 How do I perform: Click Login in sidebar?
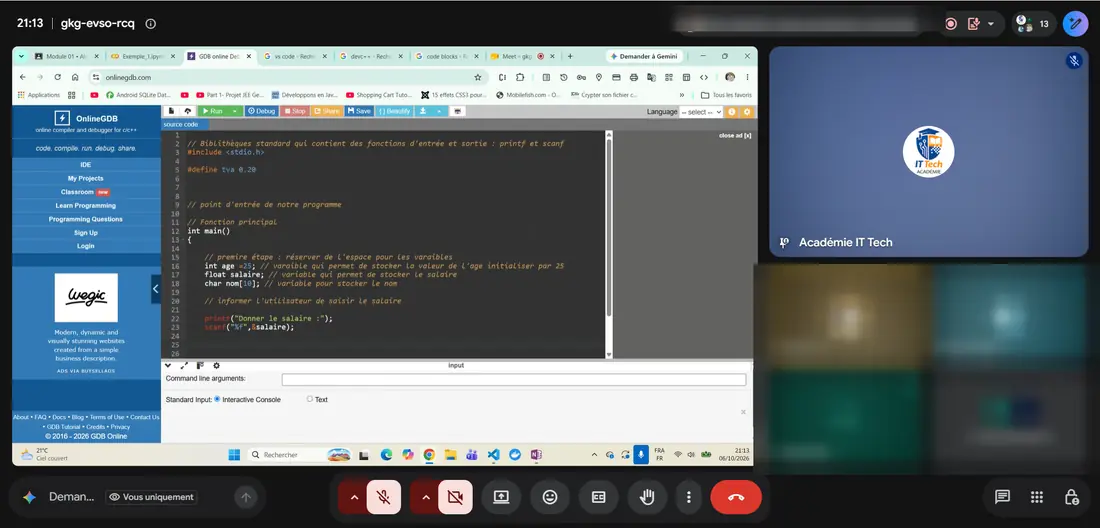[86, 246]
